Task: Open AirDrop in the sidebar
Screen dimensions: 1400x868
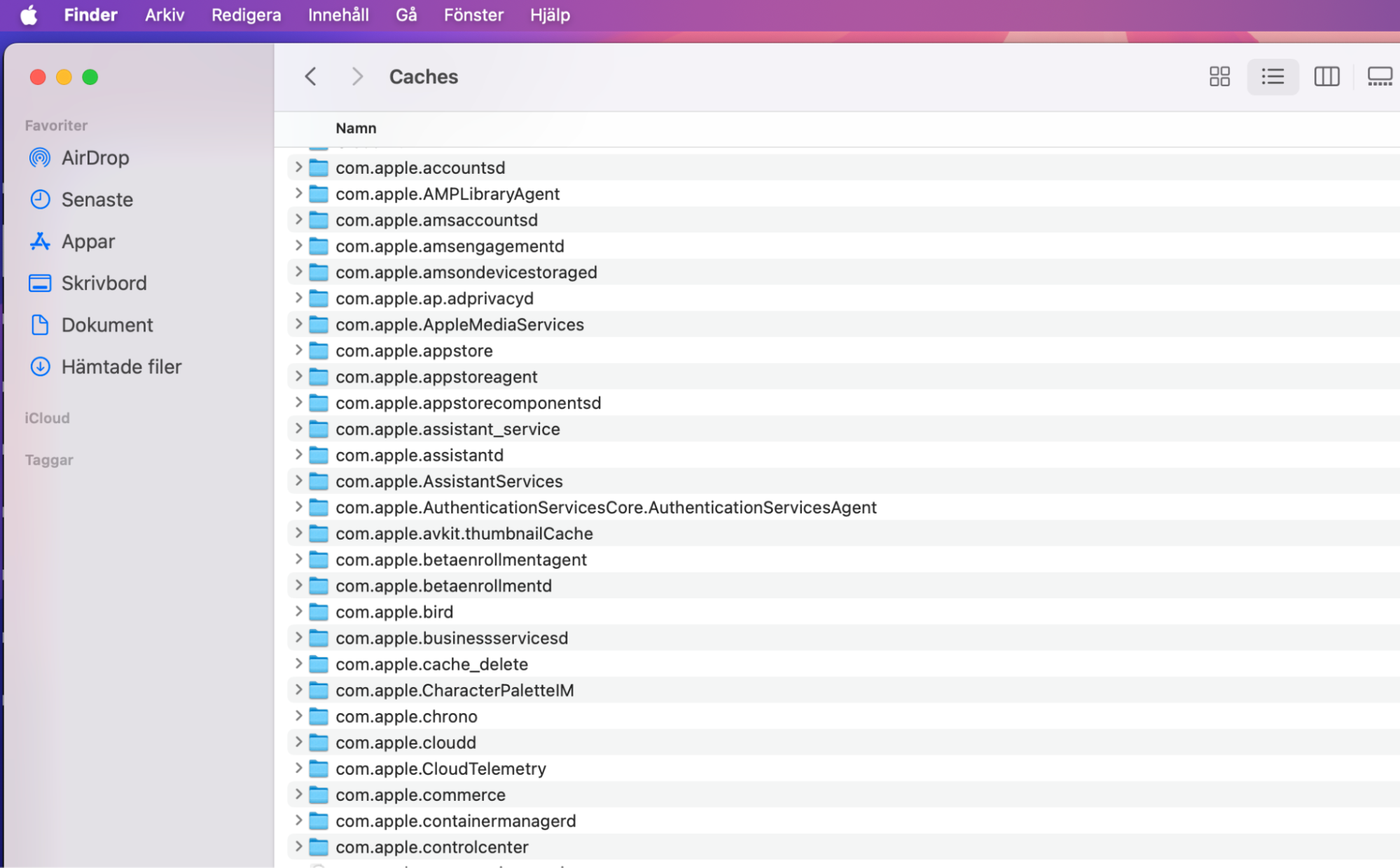Action: click(x=78, y=158)
